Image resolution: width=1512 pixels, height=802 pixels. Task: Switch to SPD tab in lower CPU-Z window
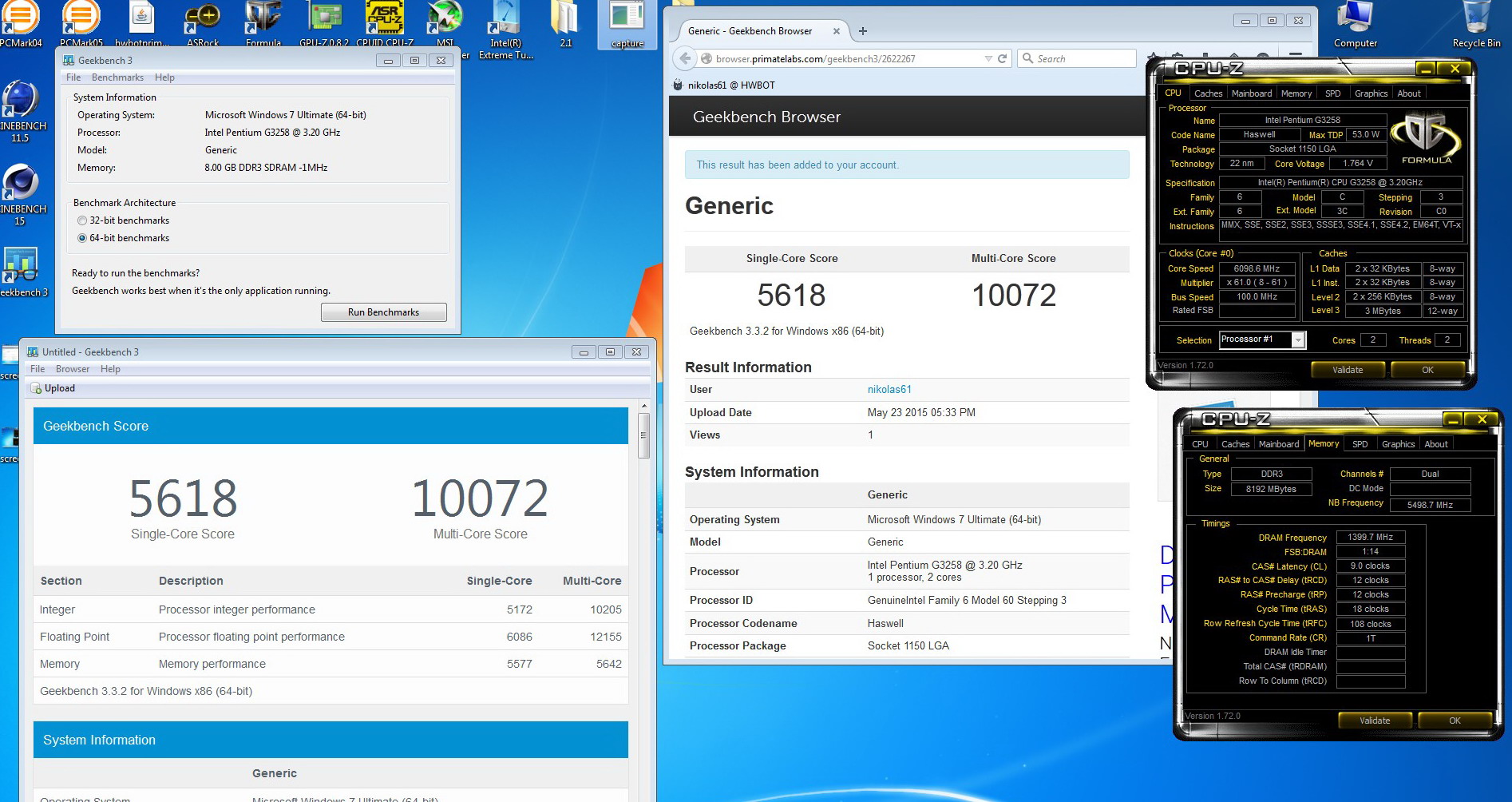click(1360, 444)
